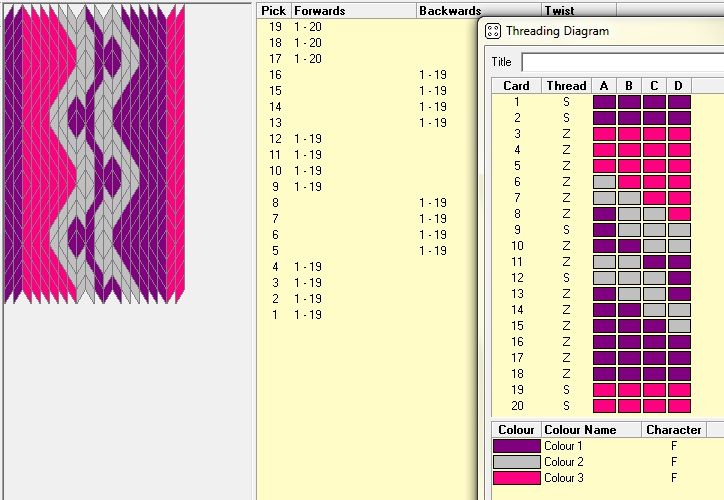724x500 pixels.
Task: Click the Forwards column header
Action: (x=353, y=11)
